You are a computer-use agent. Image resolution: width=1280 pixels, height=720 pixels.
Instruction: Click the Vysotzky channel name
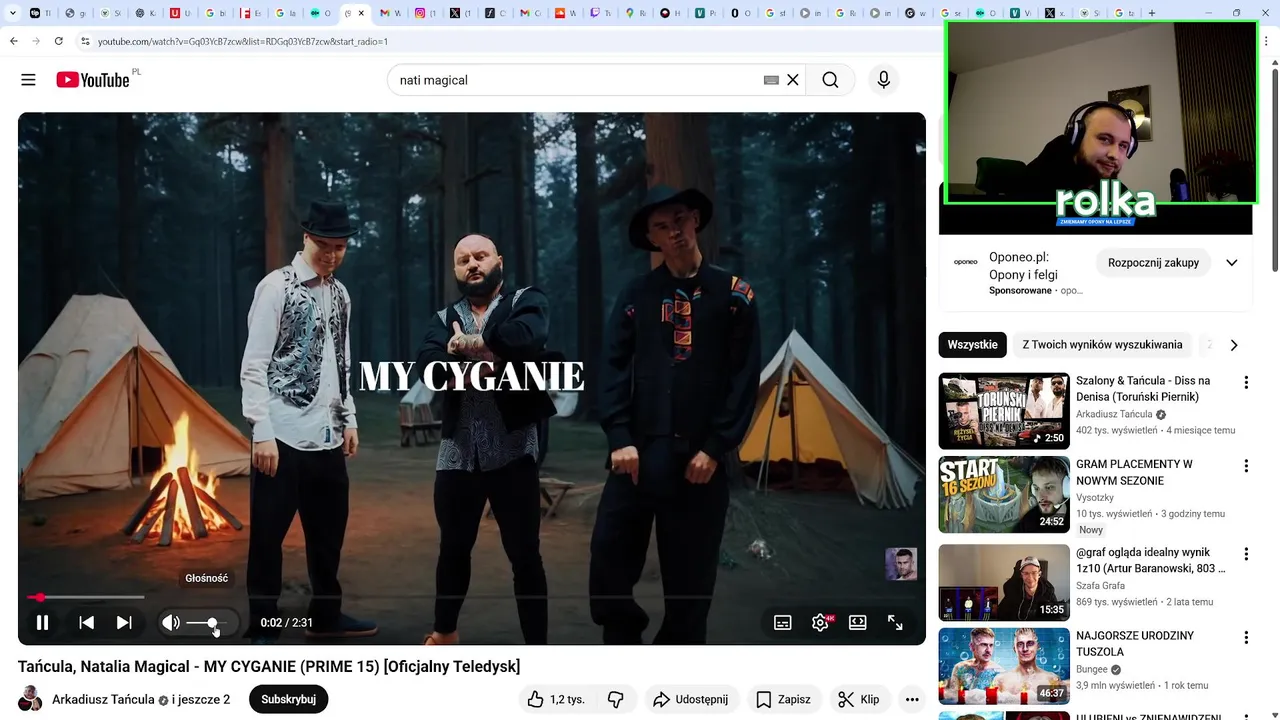tap(1095, 497)
